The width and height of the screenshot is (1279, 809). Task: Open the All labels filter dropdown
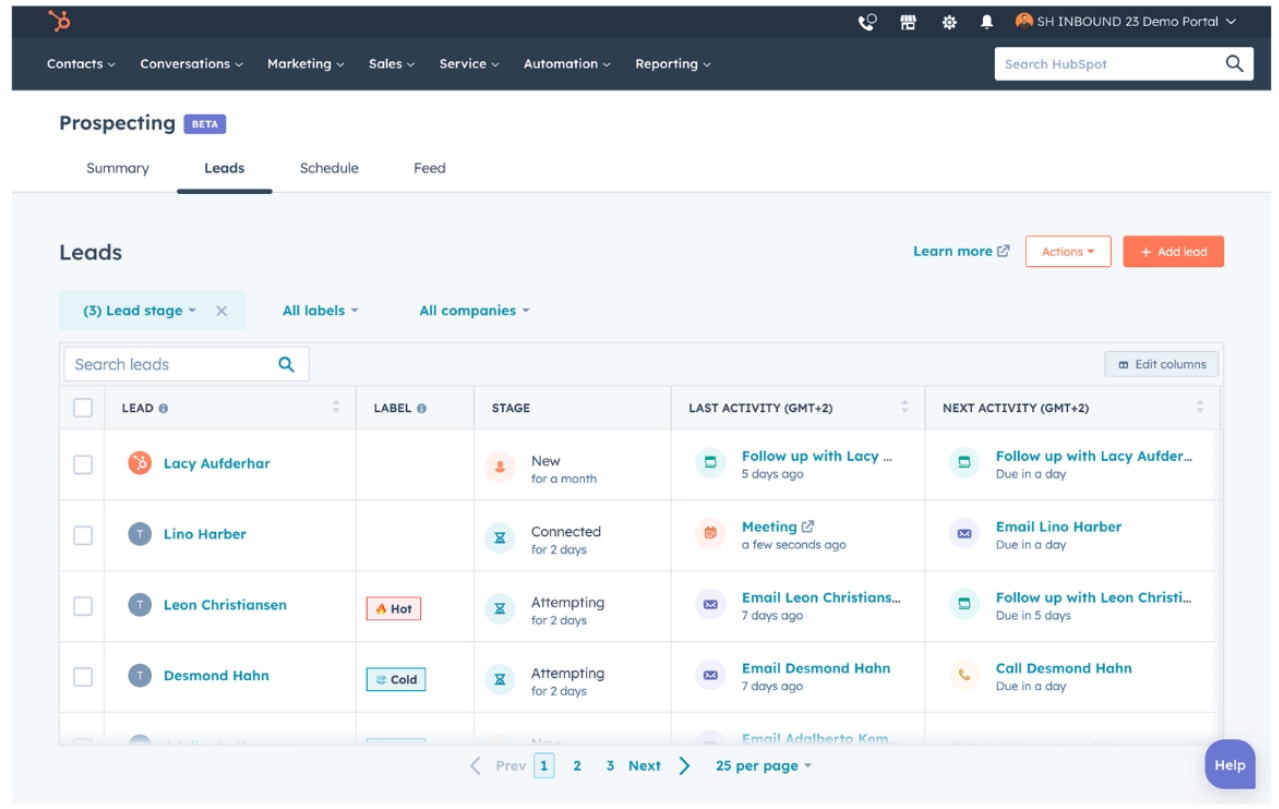click(x=320, y=311)
